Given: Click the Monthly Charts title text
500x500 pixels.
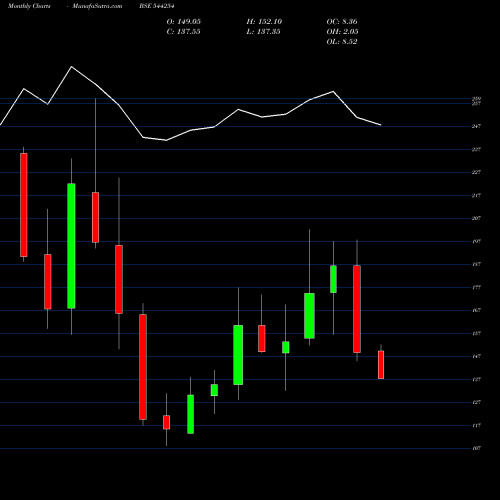Looking at the screenshot, I should pos(29,6).
